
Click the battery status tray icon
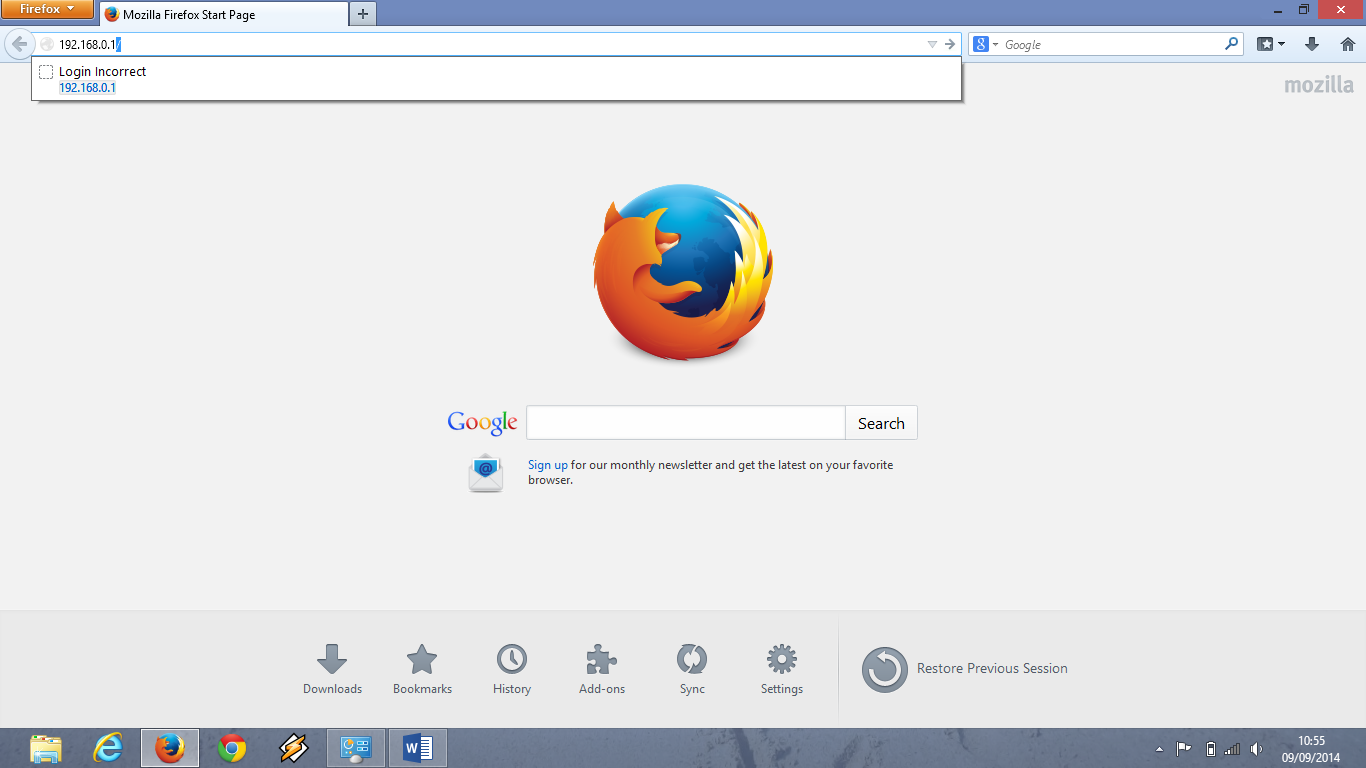coord(1210,749)
